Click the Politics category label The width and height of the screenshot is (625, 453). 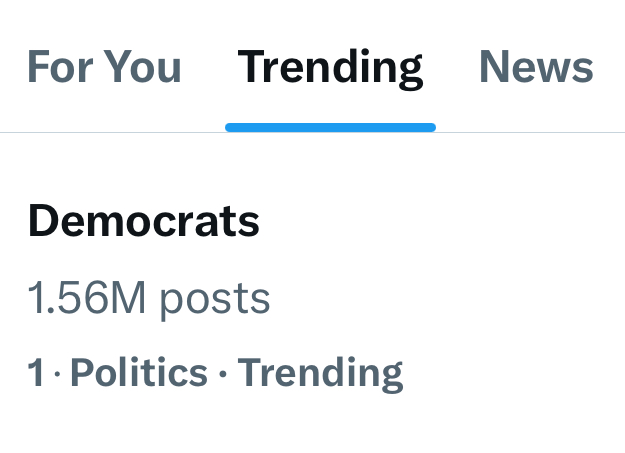pos(139,372)
